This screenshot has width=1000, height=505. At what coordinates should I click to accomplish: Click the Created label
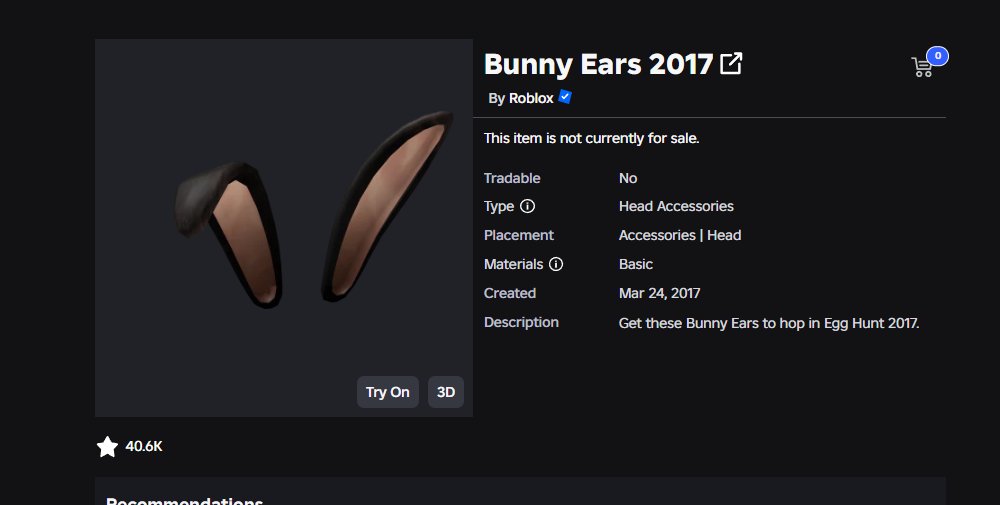(510, 293)
